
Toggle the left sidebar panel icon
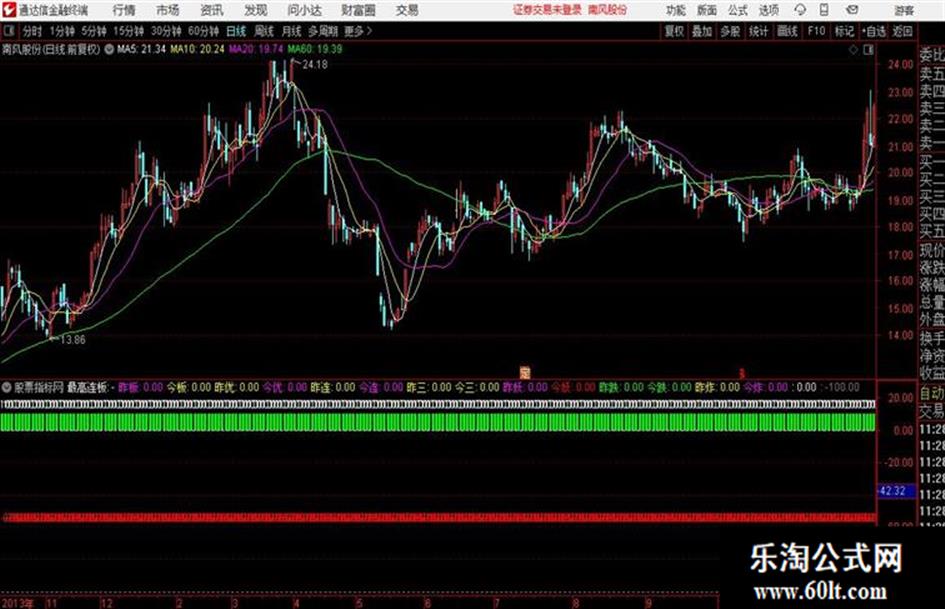(x=8, y=31)
